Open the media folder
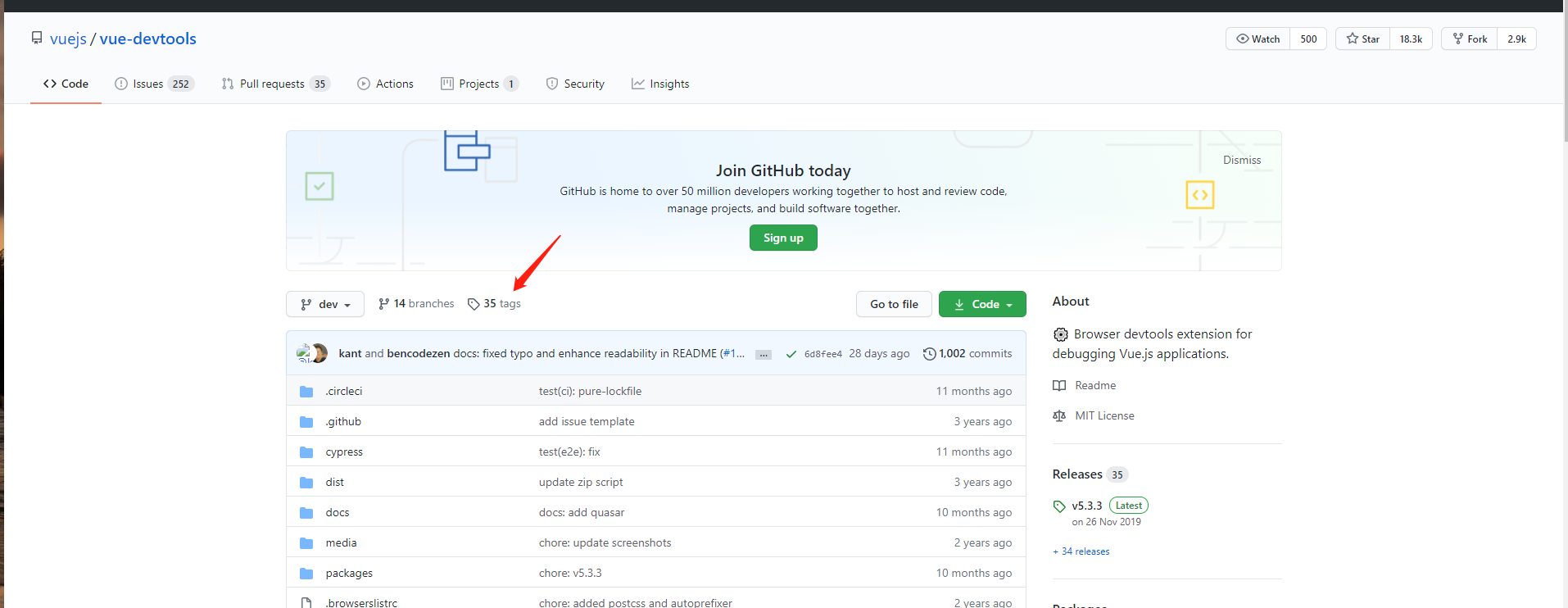Viewport: 1568px width, 608px height. tap(341, 542)
